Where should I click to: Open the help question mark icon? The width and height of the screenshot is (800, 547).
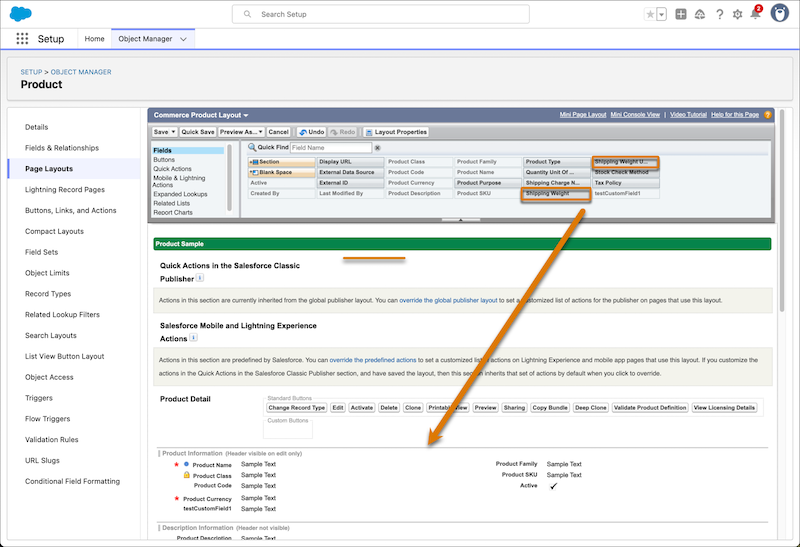pos(719,14)
